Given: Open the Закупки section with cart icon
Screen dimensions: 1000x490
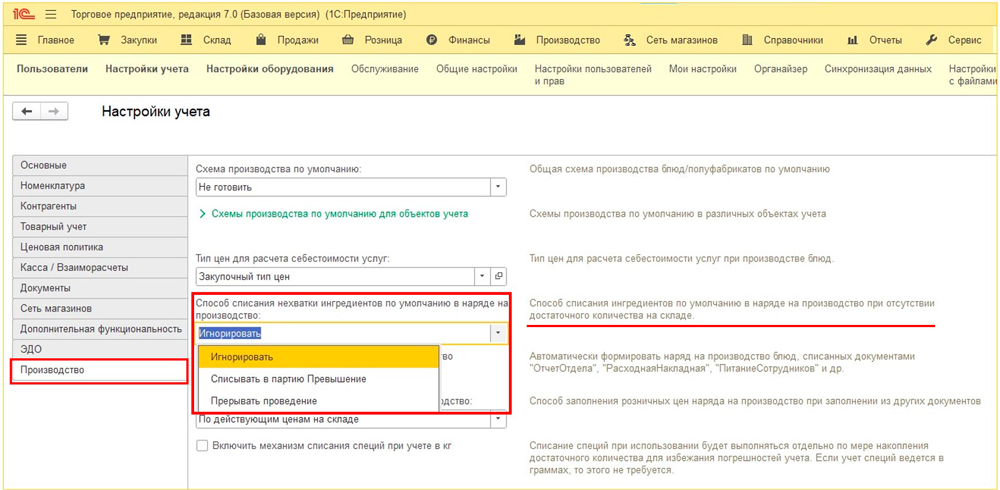Looking at the screenshot, I should coord(127,40).
